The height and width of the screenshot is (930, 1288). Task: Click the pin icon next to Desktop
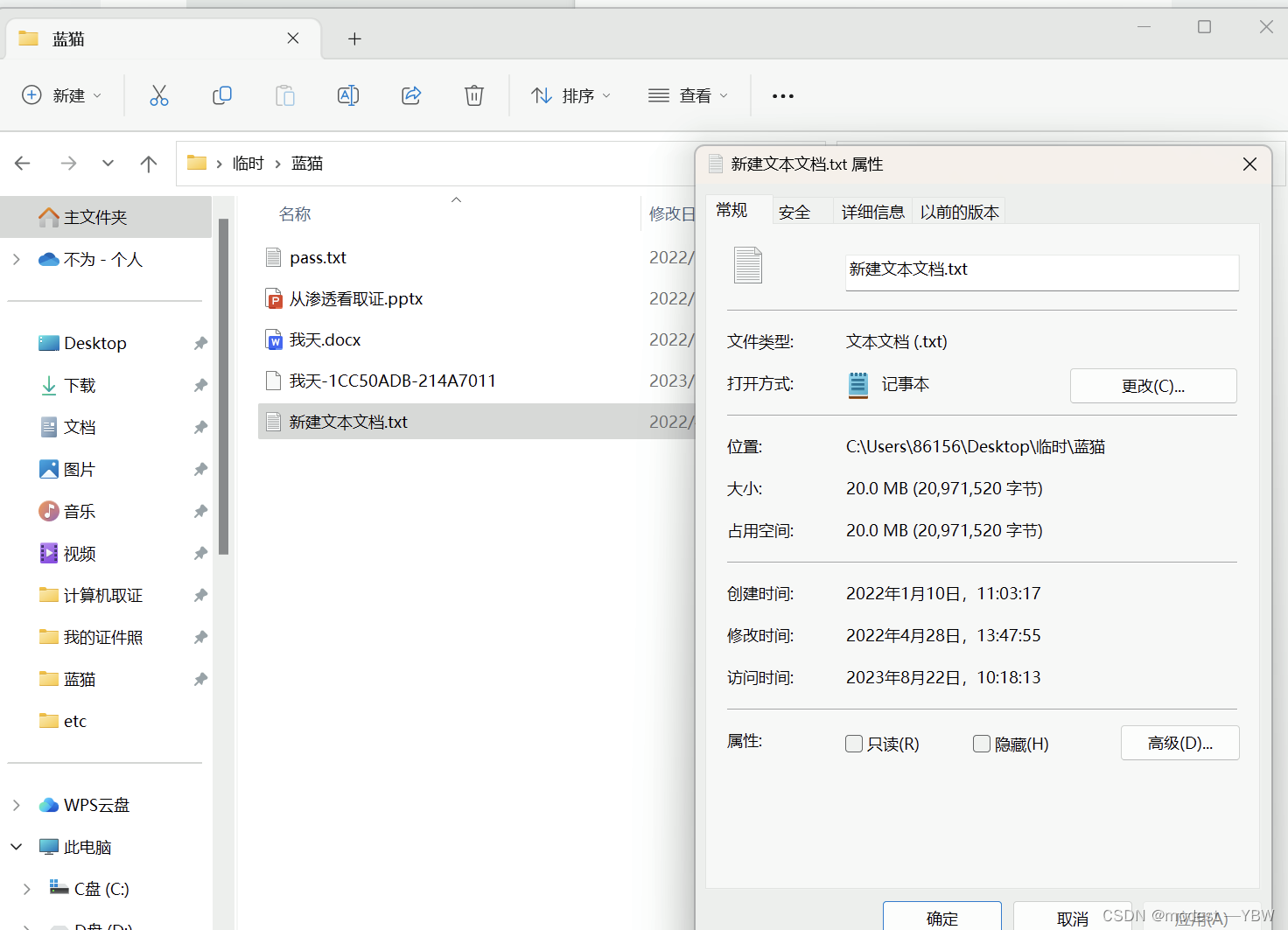(x=200, y=343)
